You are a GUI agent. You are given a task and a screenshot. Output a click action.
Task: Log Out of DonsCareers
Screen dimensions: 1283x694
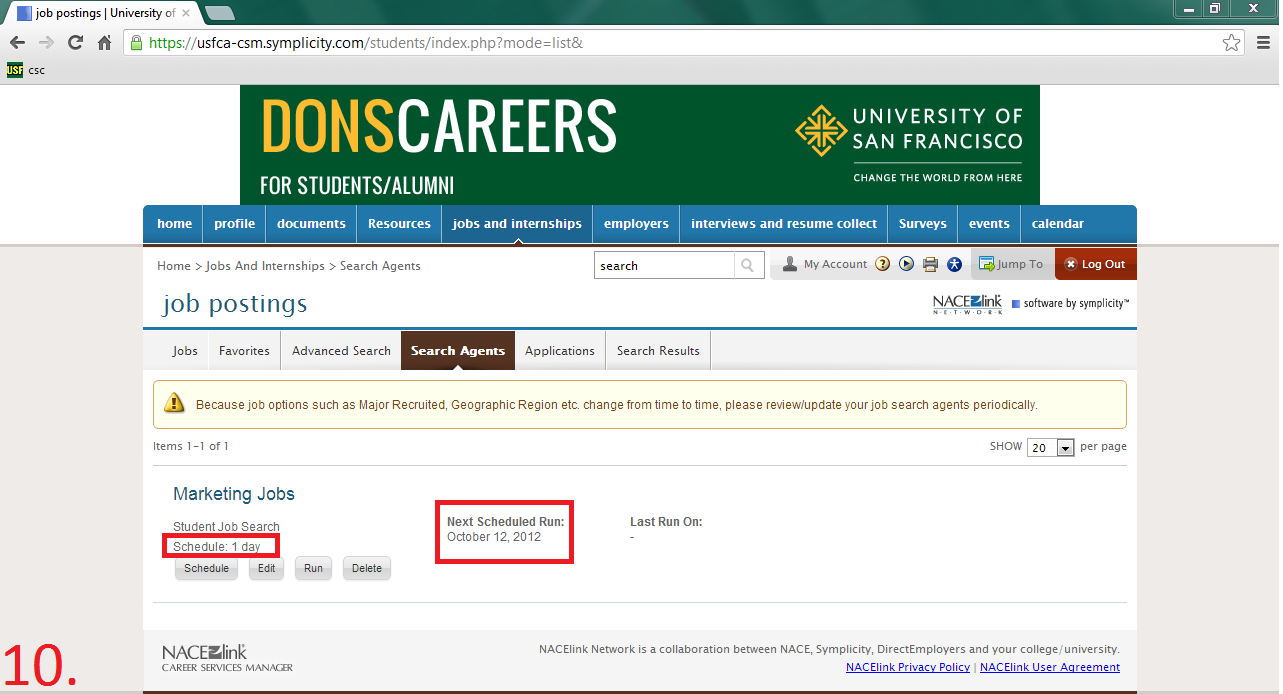[x=1095, y=264]
